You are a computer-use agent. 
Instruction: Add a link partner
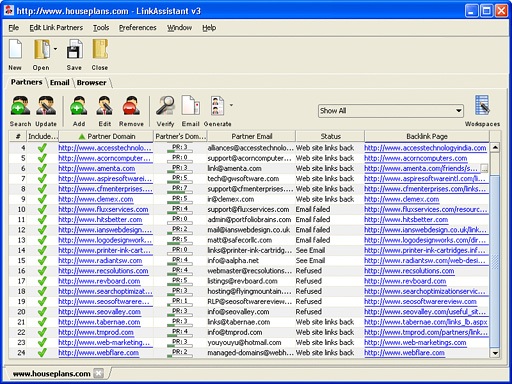click(x=79, y=111)
